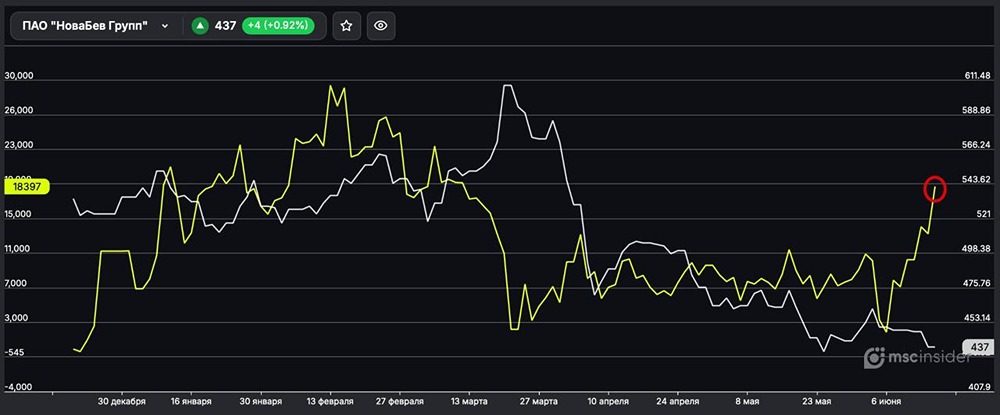Image resolution: width=1000 pixels, height=415 pixels.
Task: Toggle the eye visibility icon
Action: click(379, 26)
